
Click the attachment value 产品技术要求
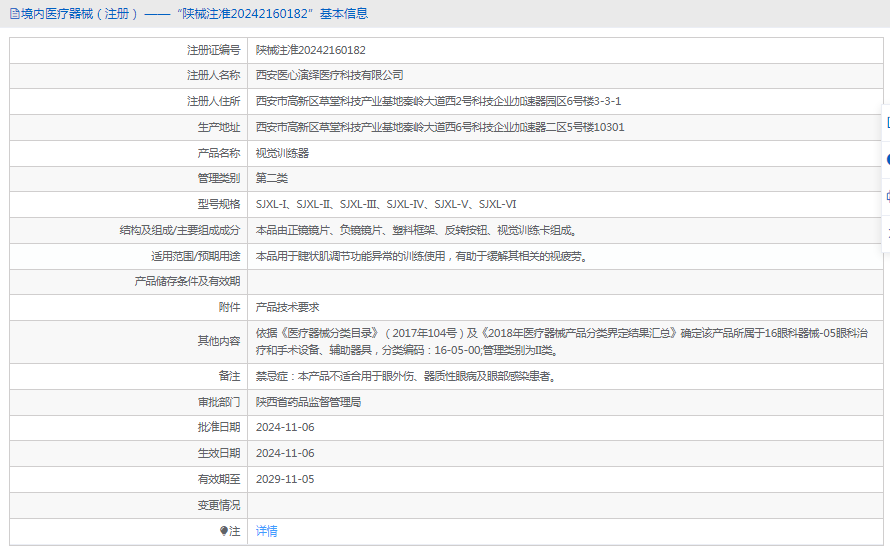coord(287,307)
